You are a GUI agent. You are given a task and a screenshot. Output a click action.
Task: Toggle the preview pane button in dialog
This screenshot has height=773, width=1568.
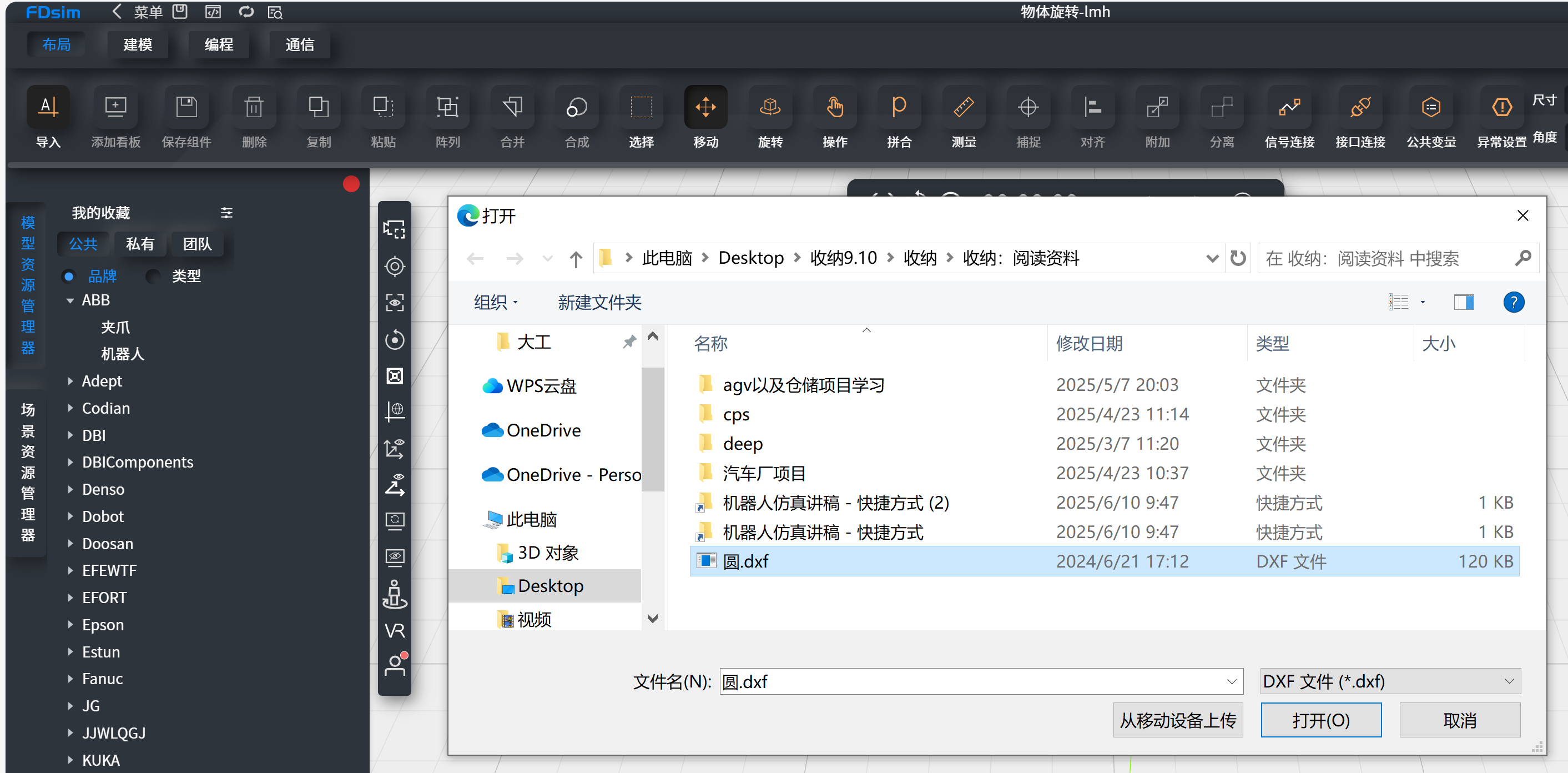pyautogui.click(x=1463, y=302)
